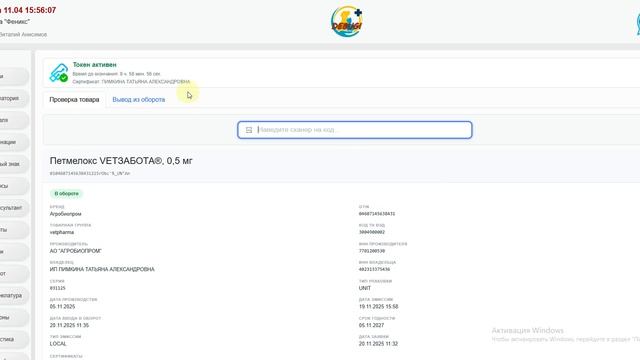Image resolution: width=640 pixels, height=360 pixels.
Task: Click owner value ИП ПИМКИНА ТАТЬЯНА АЛЕКСАНДРОВНА
Action: tap(102, 269)
